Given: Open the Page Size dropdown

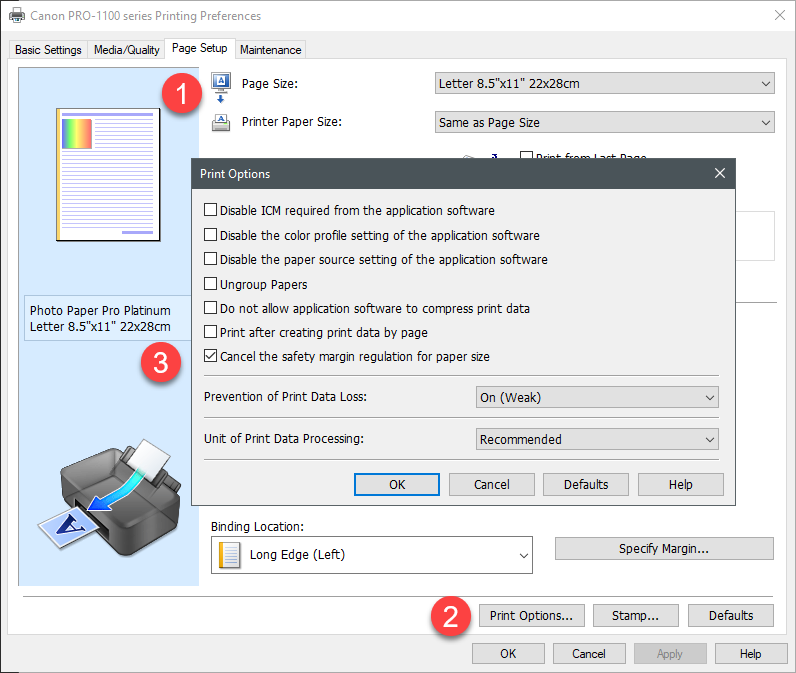Looking at the screenshot, I should [x=605, y=84].
